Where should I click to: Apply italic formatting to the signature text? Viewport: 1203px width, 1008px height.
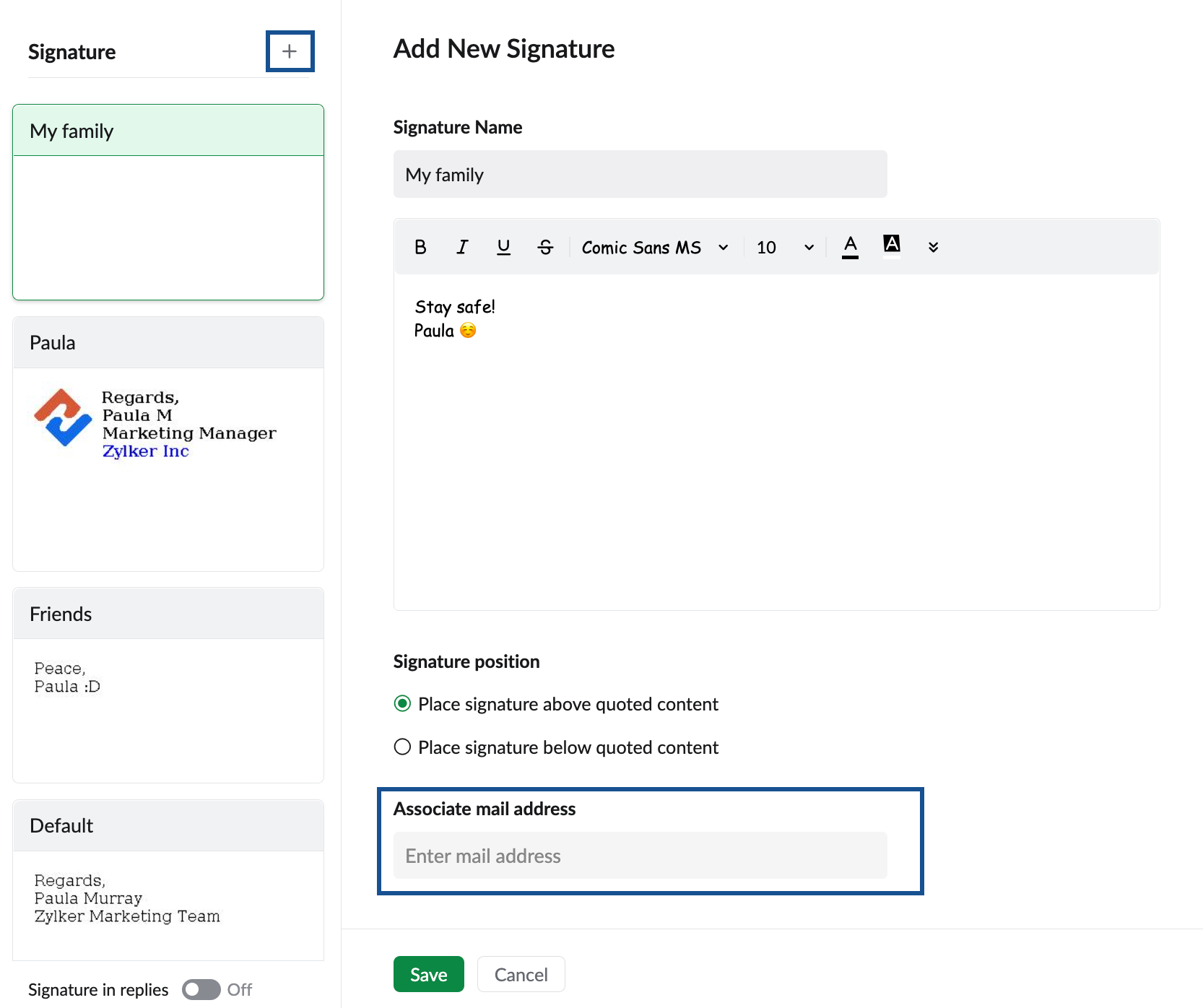(461, 247)
